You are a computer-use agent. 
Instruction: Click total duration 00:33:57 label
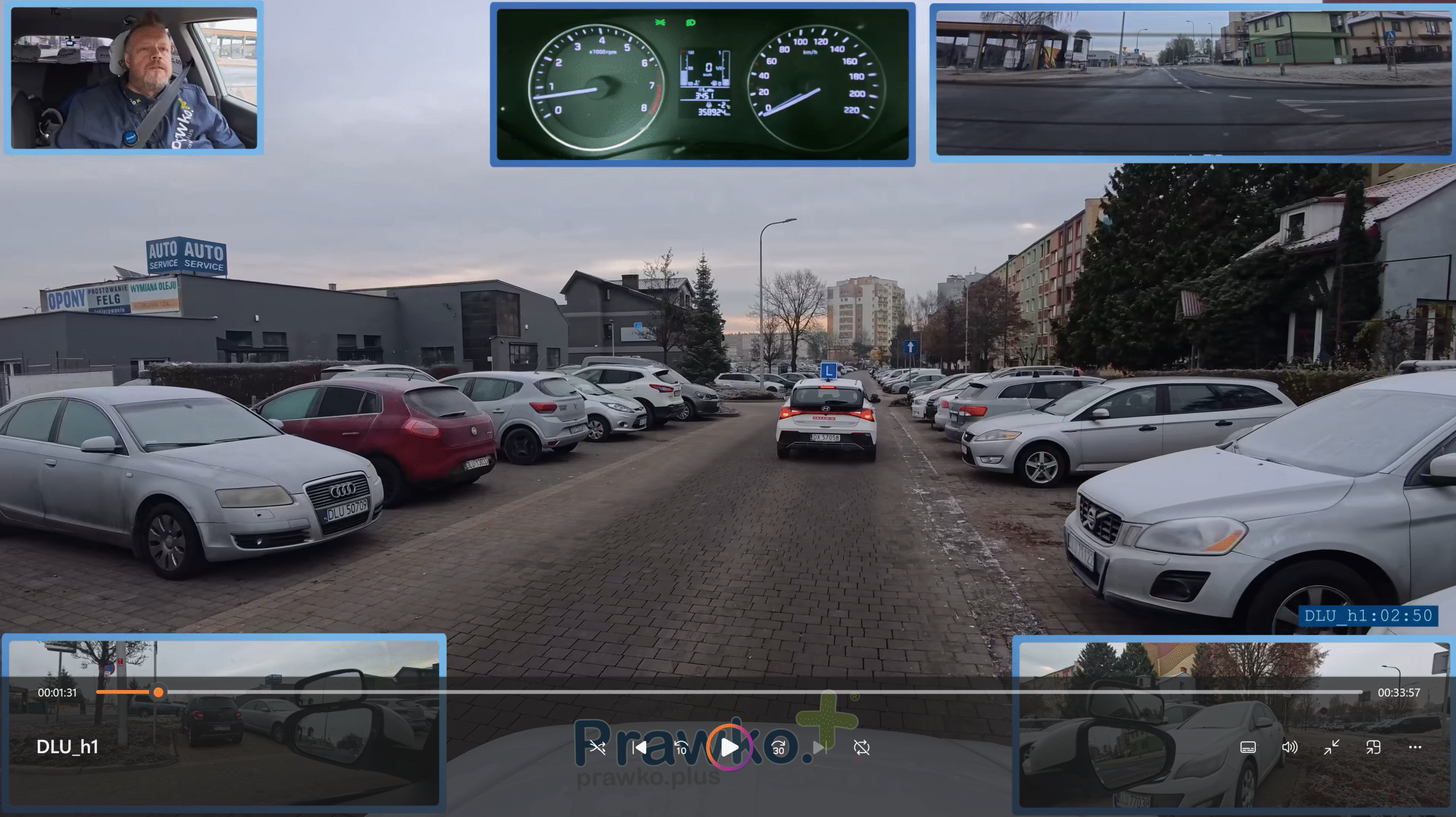[1399, 693]
